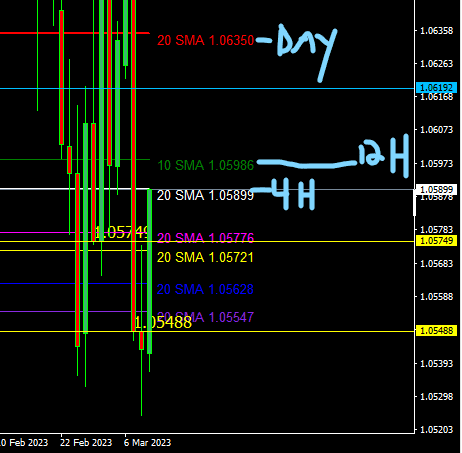Click the small red candle below 1.05488 line
The image size is (462, 453).
pyautogui.click(x=141, y=340)
